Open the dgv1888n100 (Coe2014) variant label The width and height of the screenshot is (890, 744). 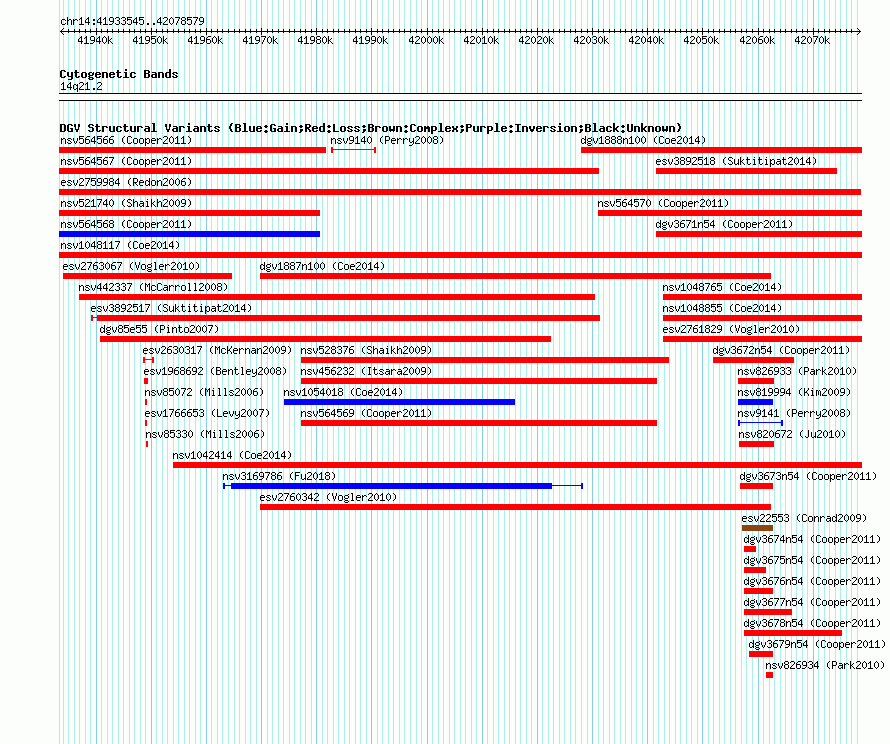click(x=643, y=140)
